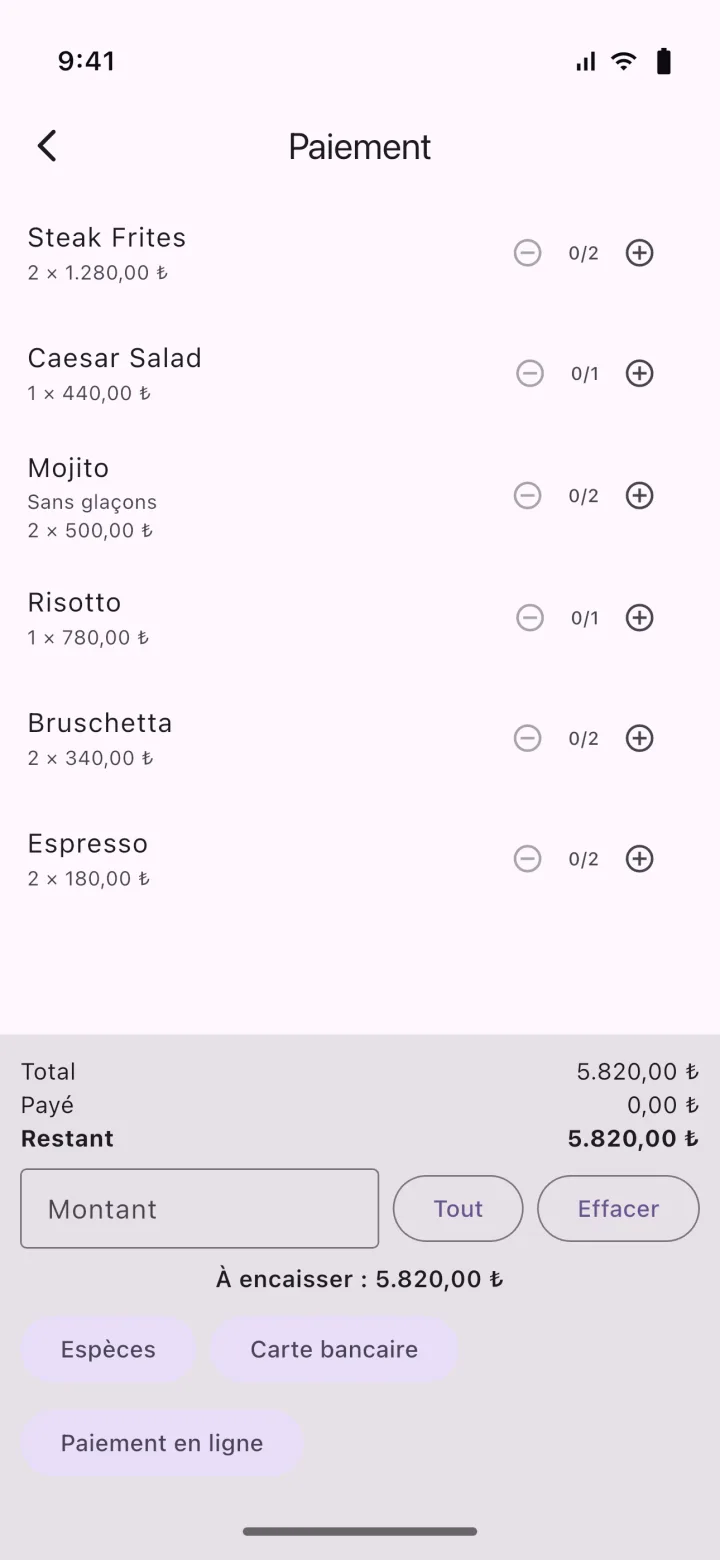Tap the back arrow icon
The image size is (720, 1560).
pyautogui.click(x=47, y=146)
